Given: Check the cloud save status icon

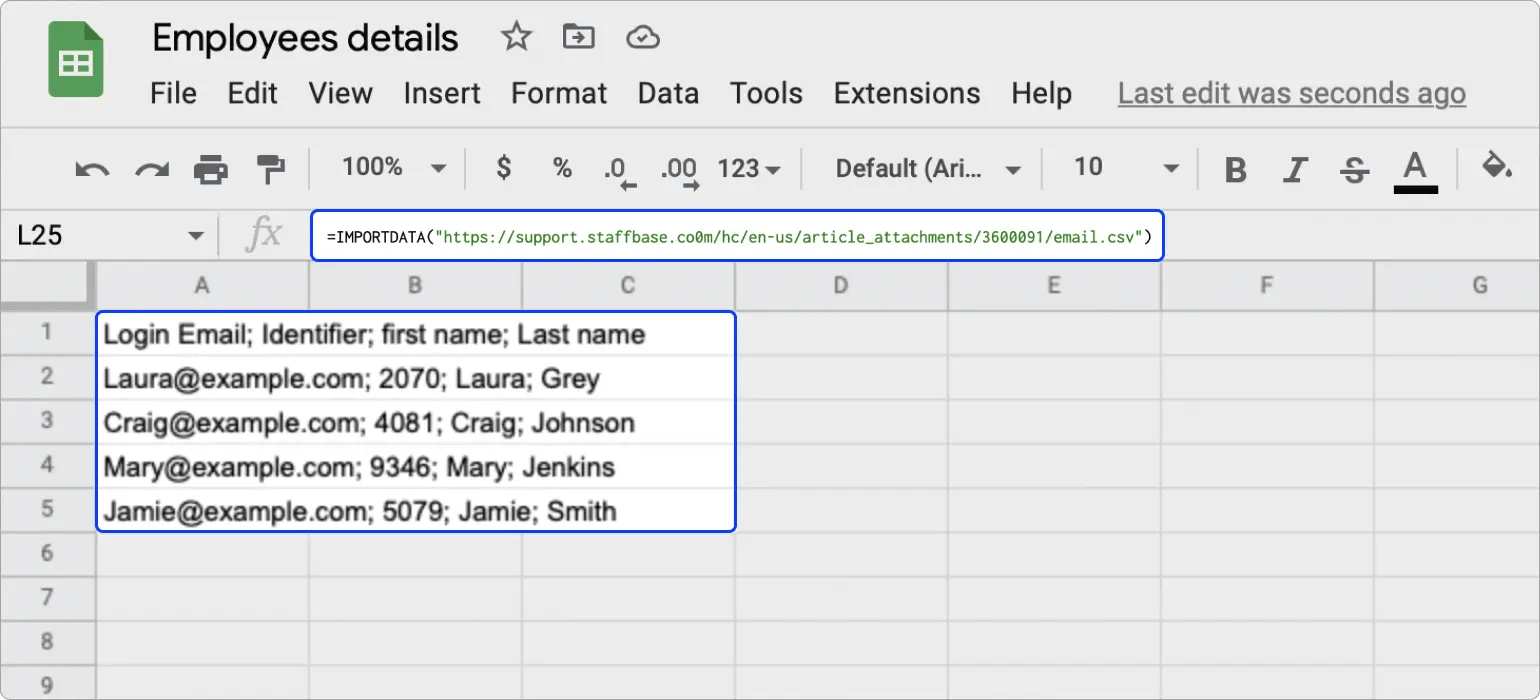Looking at the screenshot, I should click(x=643, y=38).
